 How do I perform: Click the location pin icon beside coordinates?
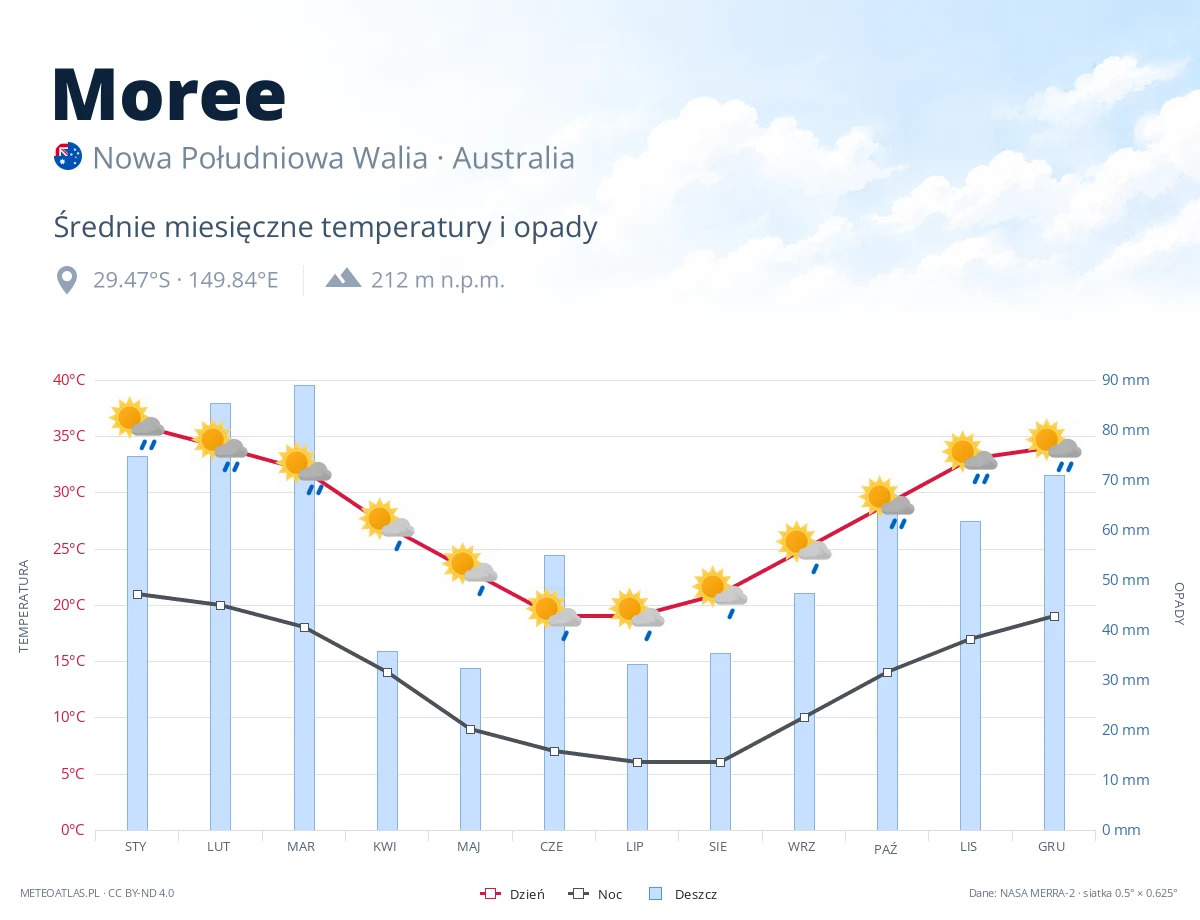point(67,280)
